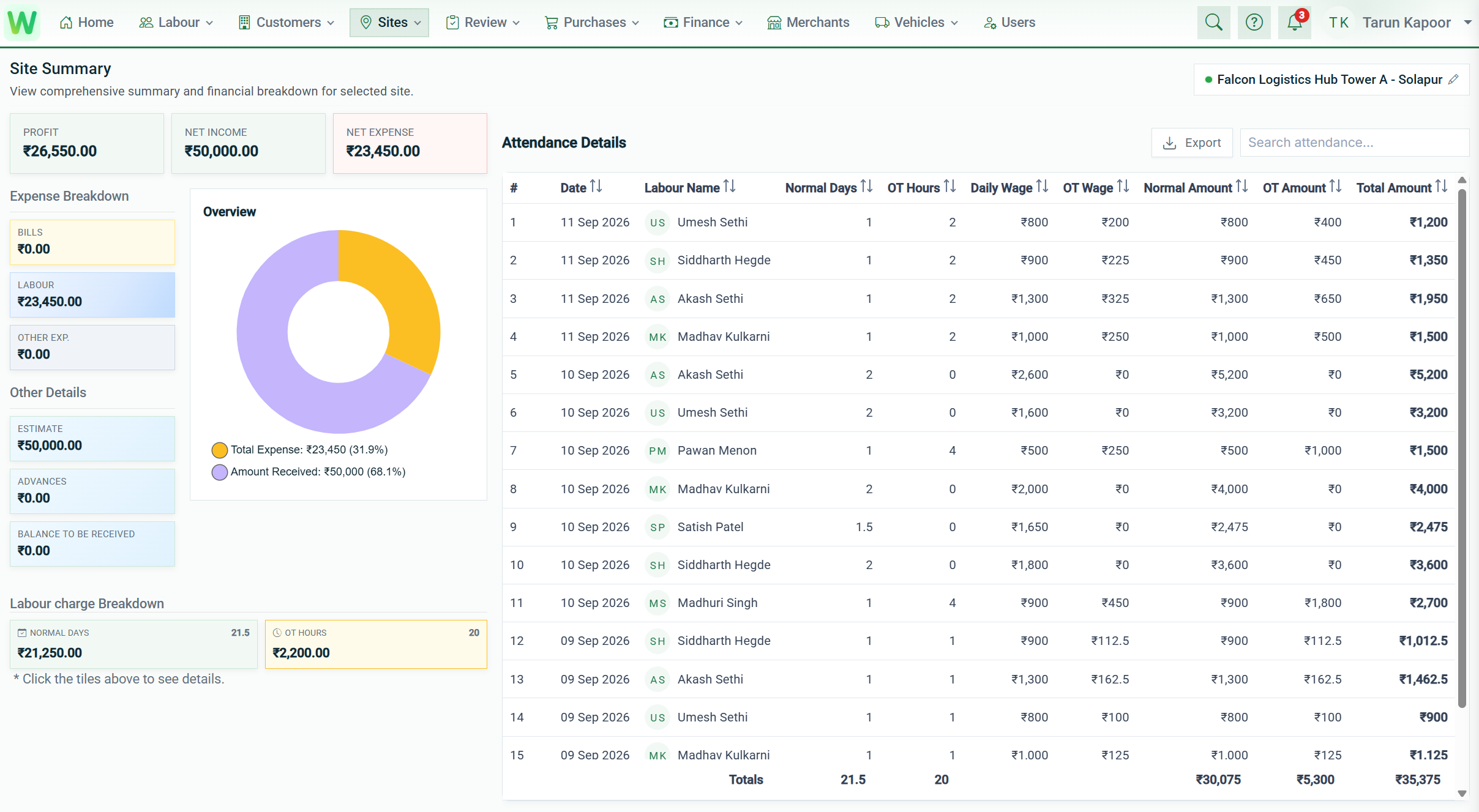Click the US avatar for Umesh Sethi row 1
This screenshot has height=812, width=1479.
tap(657, 223)
